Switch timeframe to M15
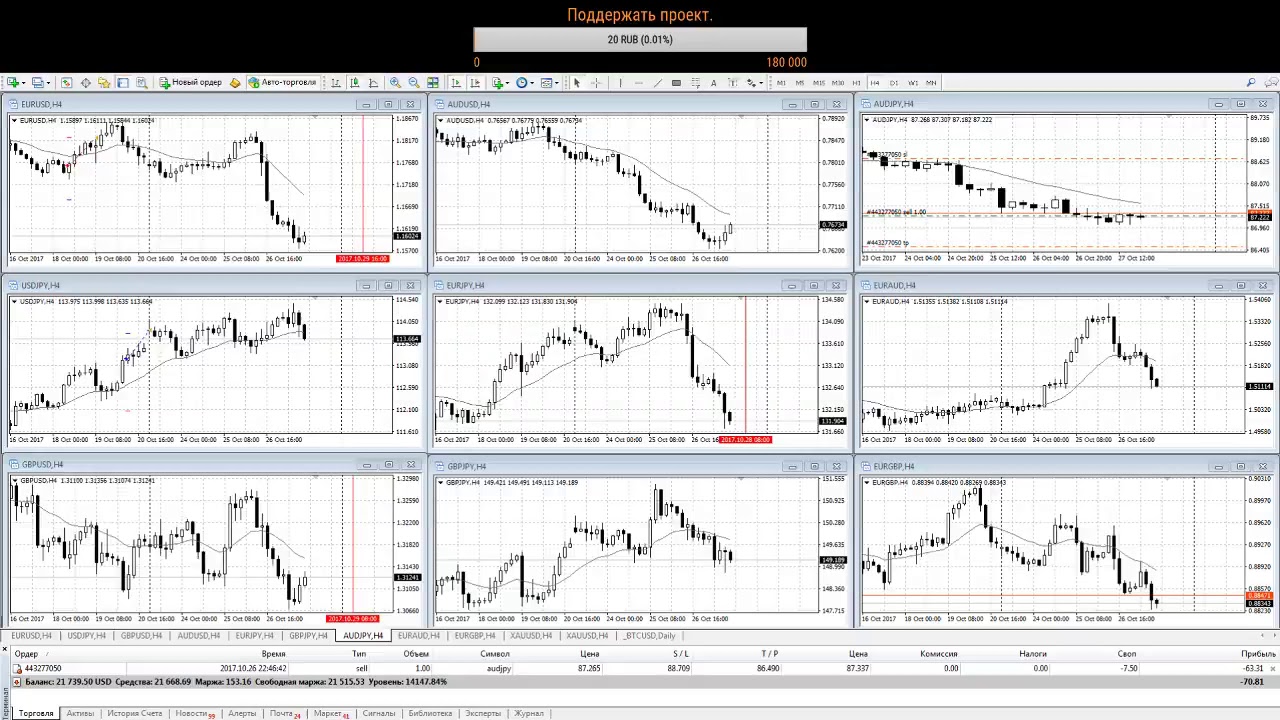Screen dimensions: 1280x720 819,82
